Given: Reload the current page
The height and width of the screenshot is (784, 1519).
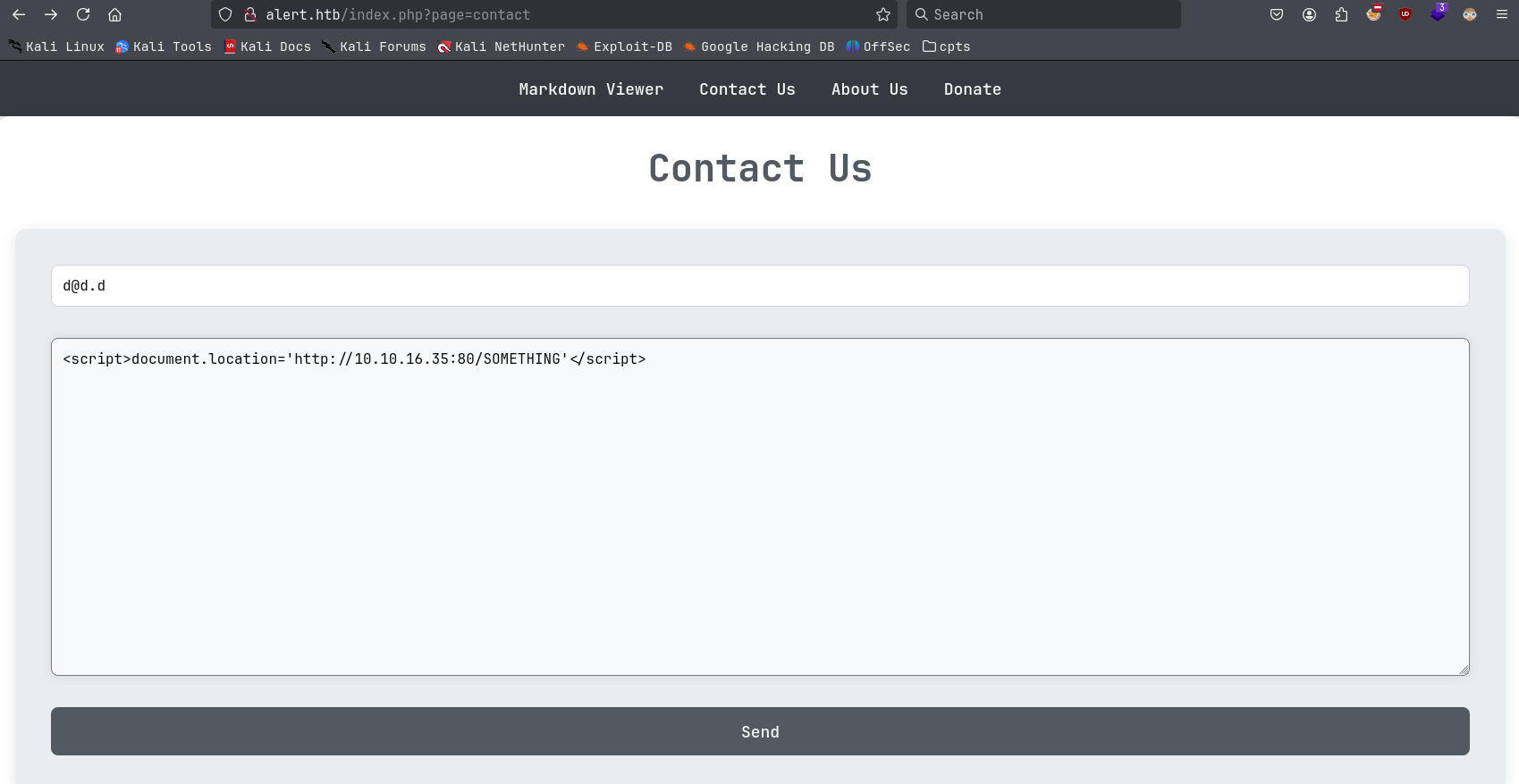Looking at the screenshot, I should pyautogui.click(x=83, y=14).
